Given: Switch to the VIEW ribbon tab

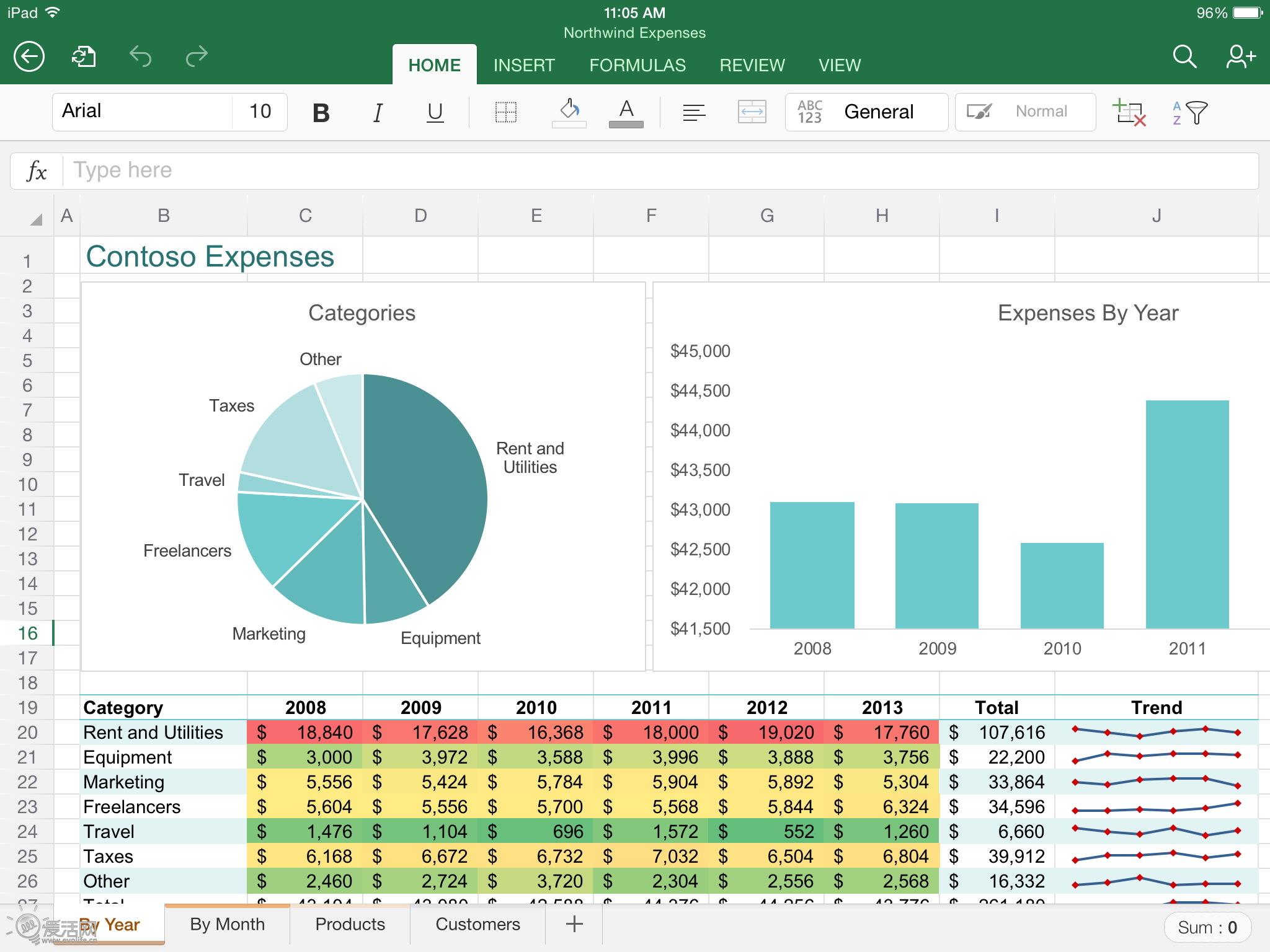Looking at the screenshot, I should (x=840, y=65).
